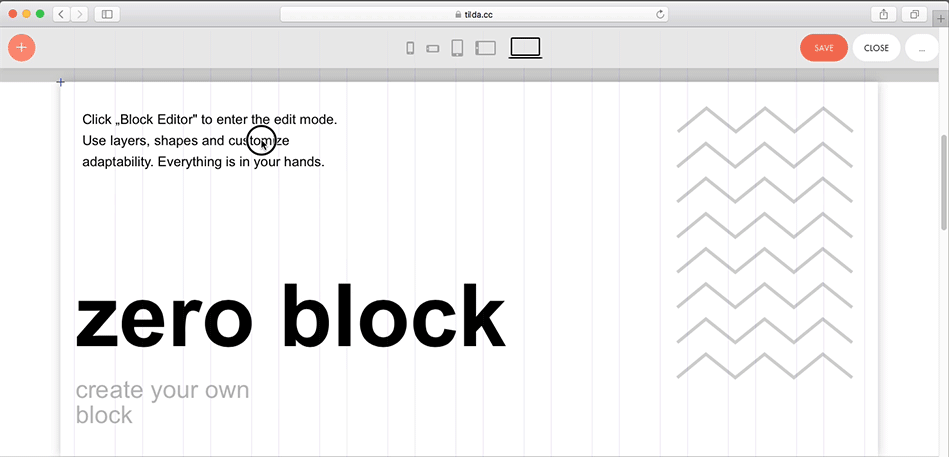Save the zero block
This screenshot has width=949, height=457.
tap(824, 48)
